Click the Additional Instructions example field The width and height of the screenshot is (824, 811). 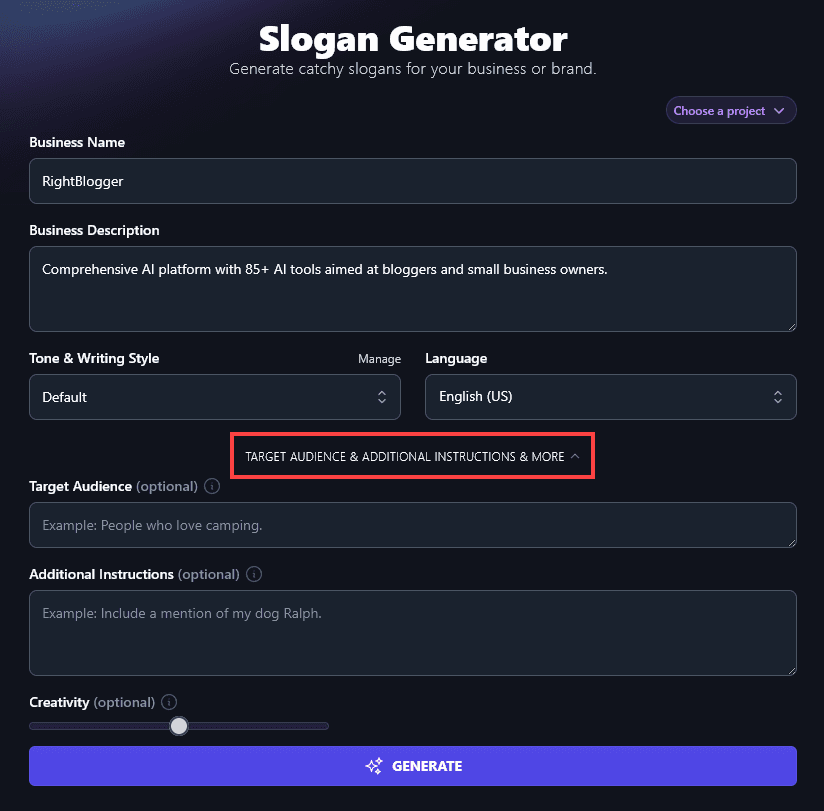point(412,632)
